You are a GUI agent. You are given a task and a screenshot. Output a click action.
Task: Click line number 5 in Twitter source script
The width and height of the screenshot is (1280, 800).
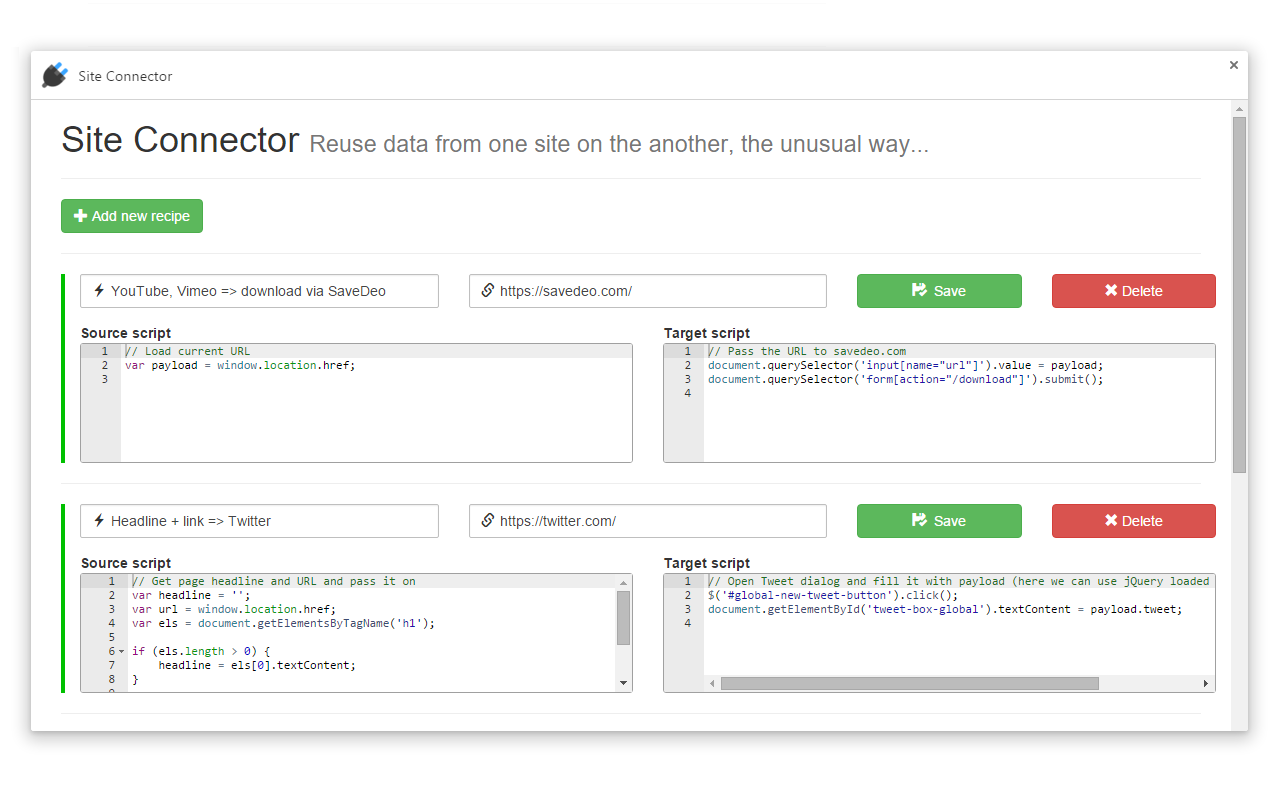tap(111, 637)
